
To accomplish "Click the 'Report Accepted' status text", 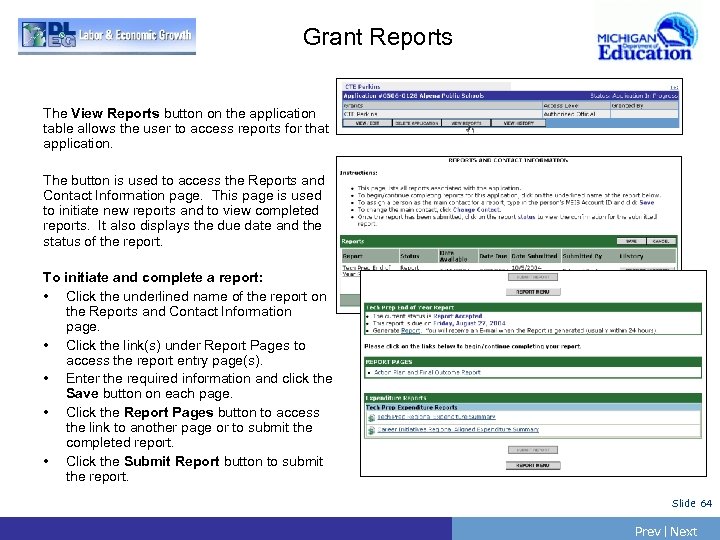I will [458, 316].
